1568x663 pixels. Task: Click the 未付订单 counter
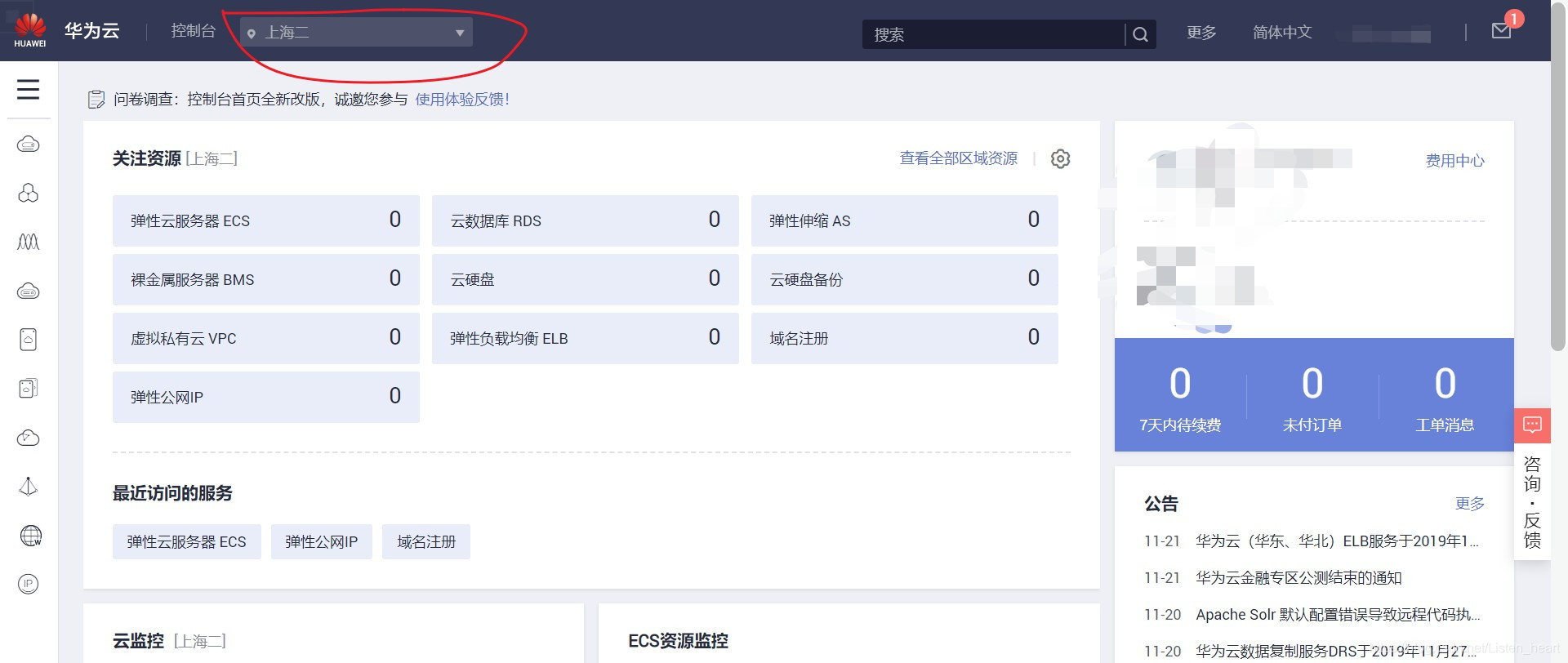tap(1312, 398)
